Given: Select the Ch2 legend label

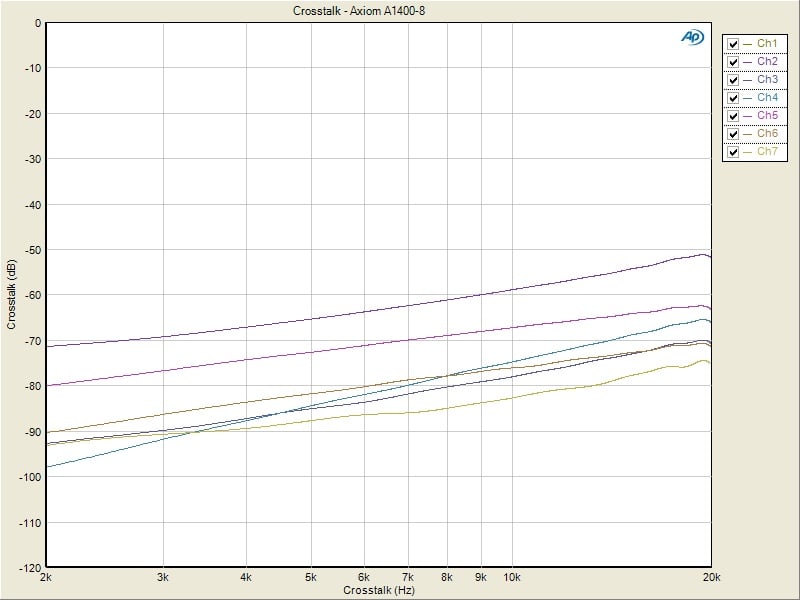Looking at the screenshot, I should (x=767, y=62).
